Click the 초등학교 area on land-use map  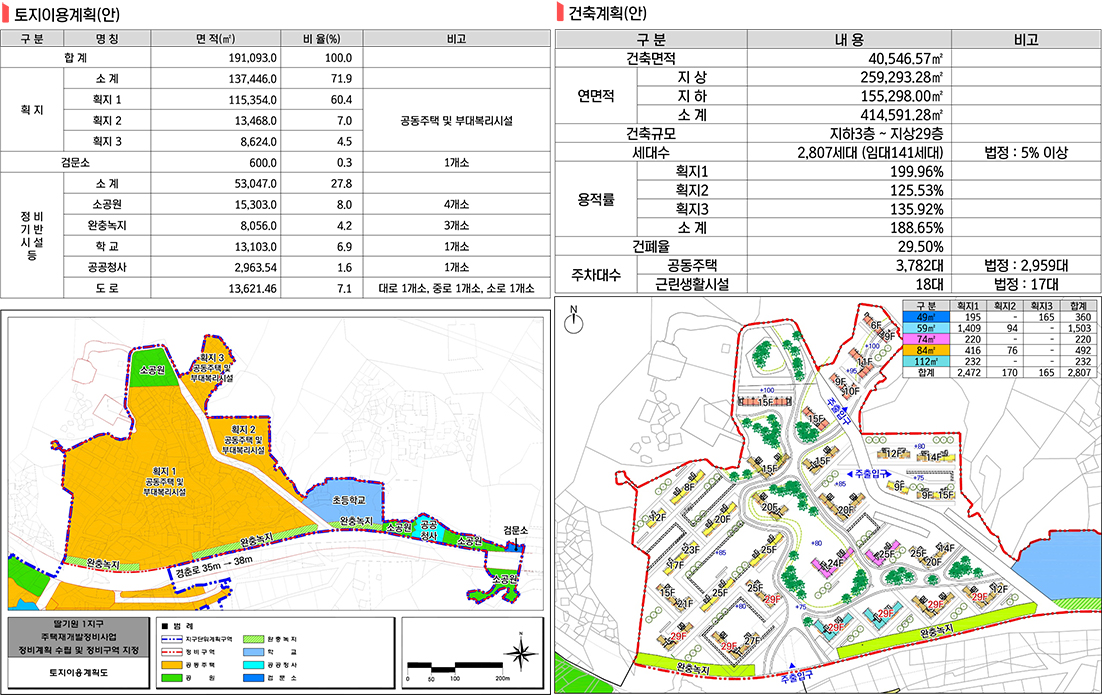[x=336, y=500]
